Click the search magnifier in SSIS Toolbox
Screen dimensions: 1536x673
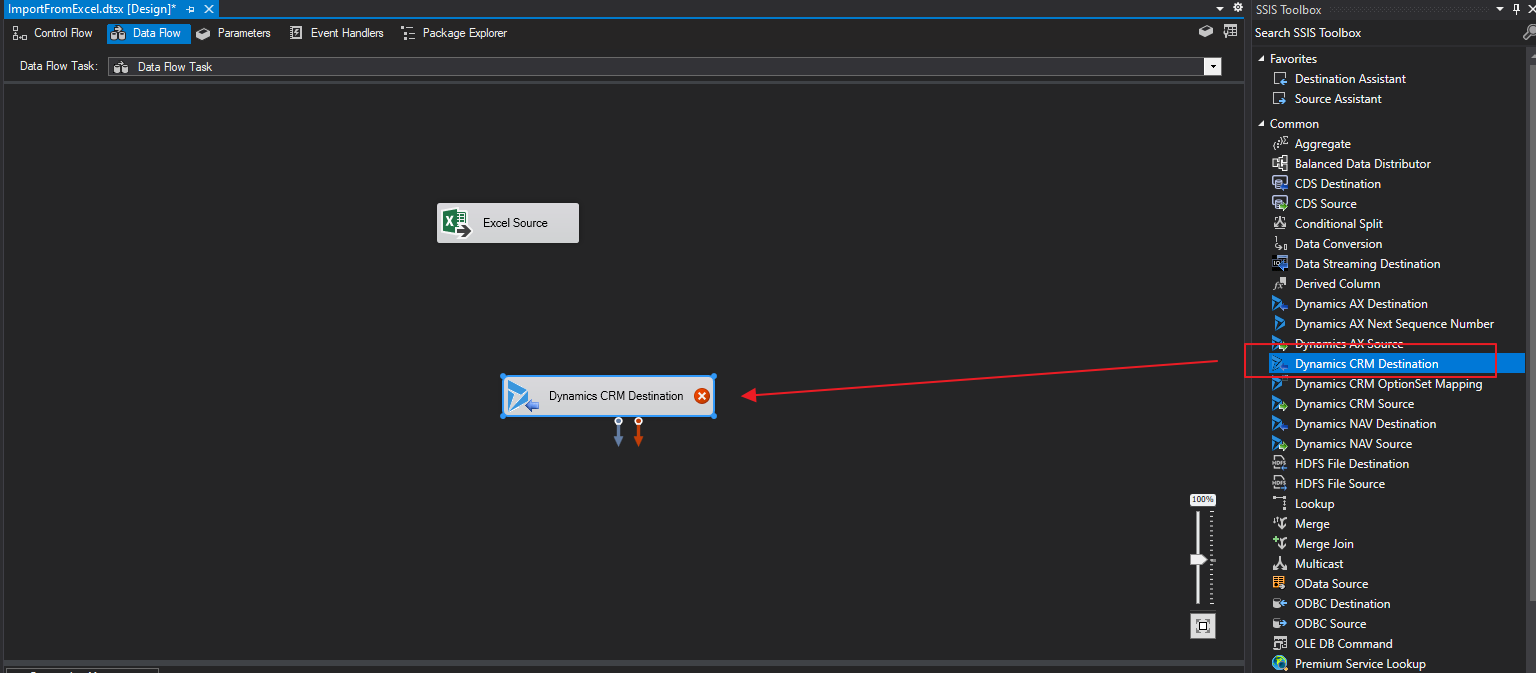[x=1528, y=33]
